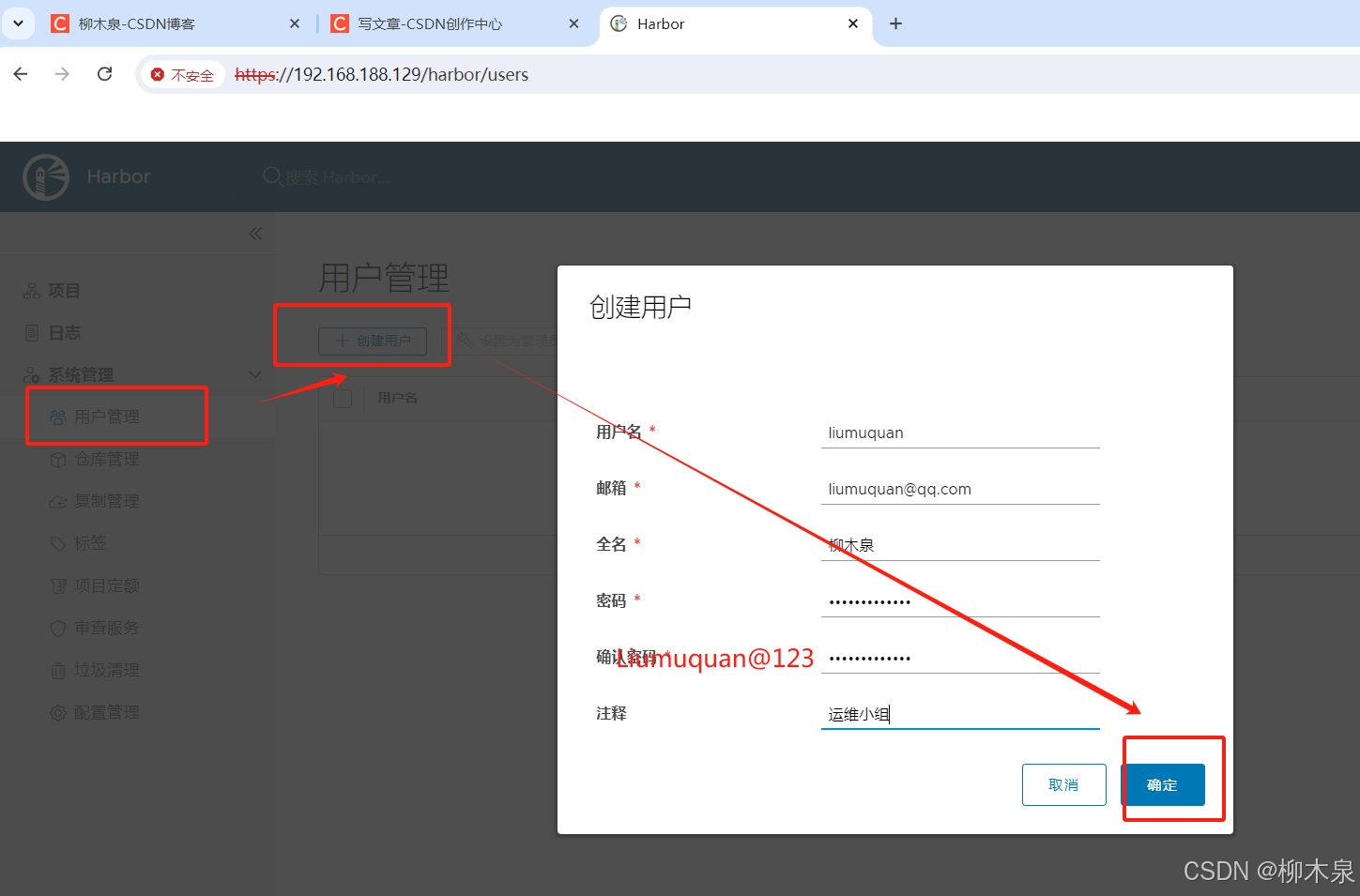Click the 设置为管理员 button behind dialog
This screenshot has width=1360, height=896.
pyautogui.click(x=507, y=341)
